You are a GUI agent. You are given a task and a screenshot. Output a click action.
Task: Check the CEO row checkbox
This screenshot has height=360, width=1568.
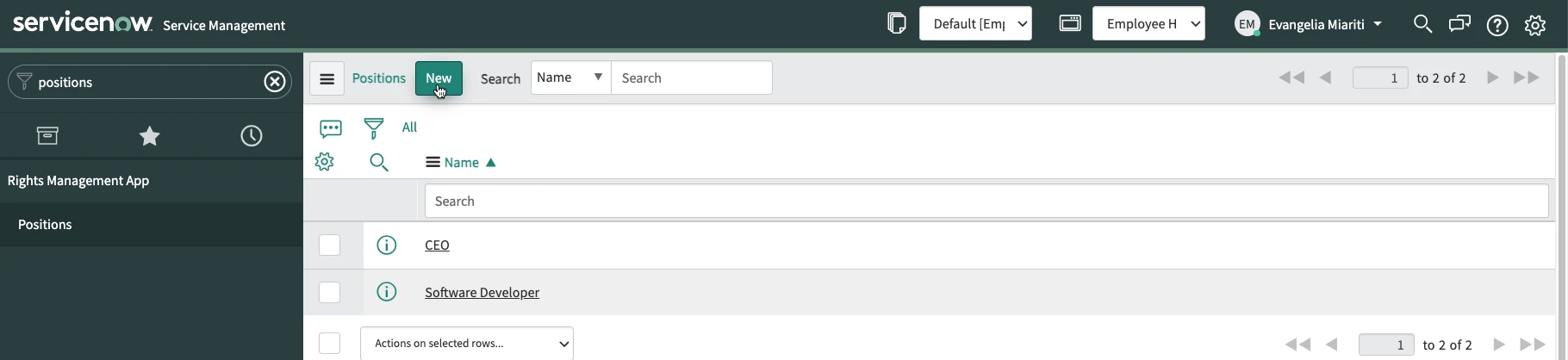click(330, 245)
